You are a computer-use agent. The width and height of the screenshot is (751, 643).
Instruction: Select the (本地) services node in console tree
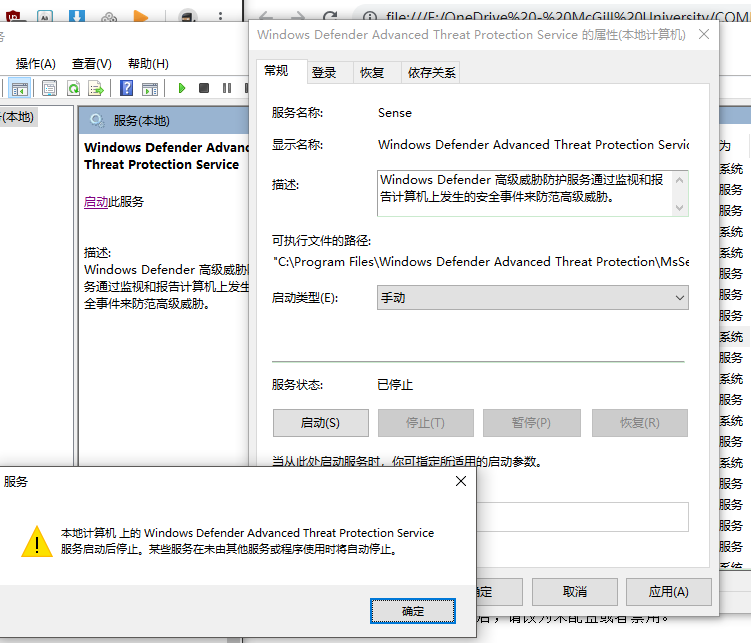(x=17, y=117)
